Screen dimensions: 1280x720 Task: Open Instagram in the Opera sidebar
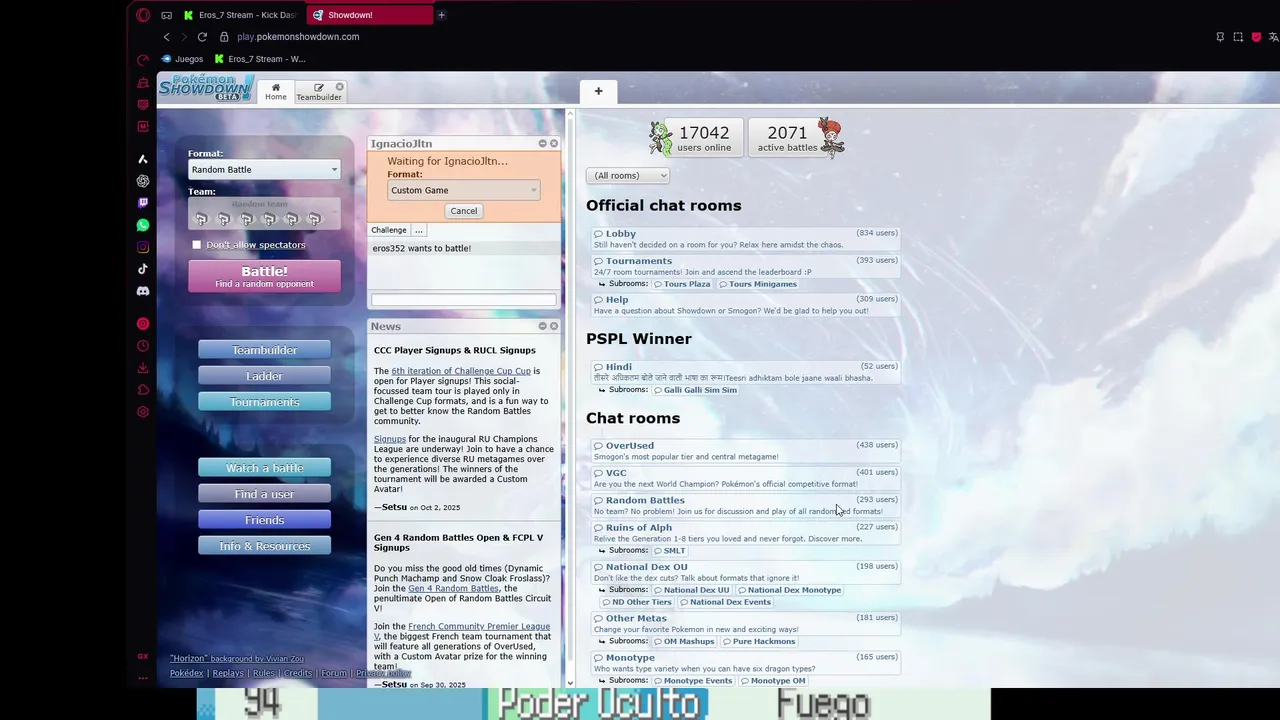pyautogui.click(x=143, y=247)
